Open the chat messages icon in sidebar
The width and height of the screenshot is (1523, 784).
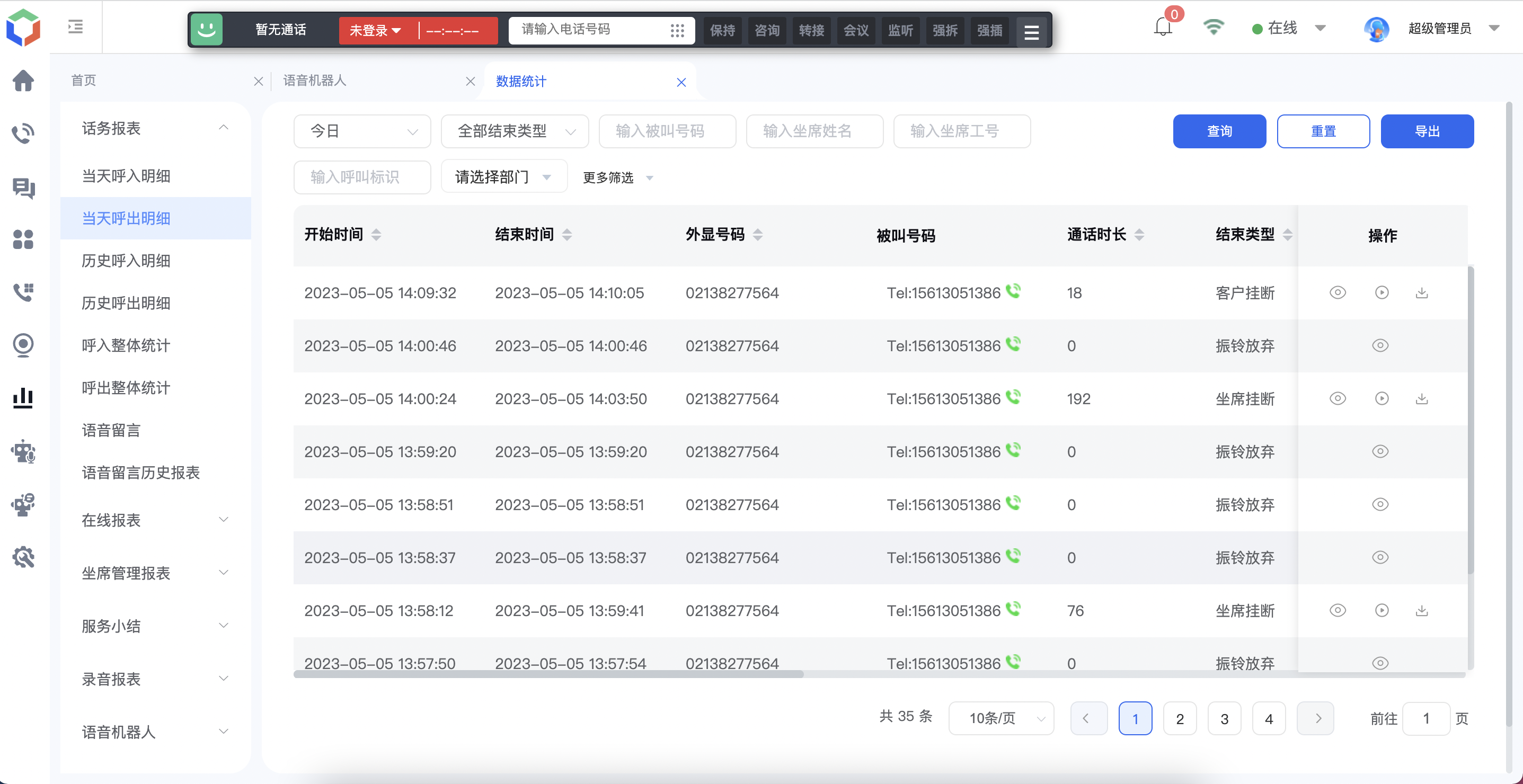(x=23, y=188)
